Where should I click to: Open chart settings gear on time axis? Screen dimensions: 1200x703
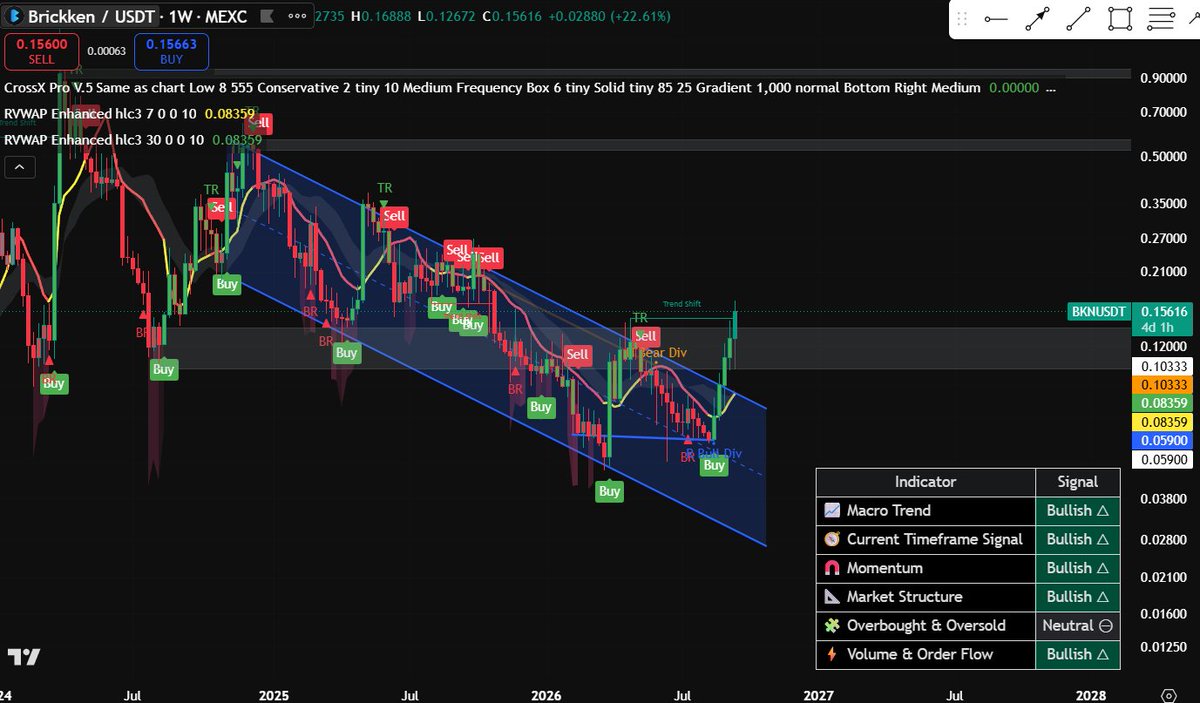(x=1168, y=694)
